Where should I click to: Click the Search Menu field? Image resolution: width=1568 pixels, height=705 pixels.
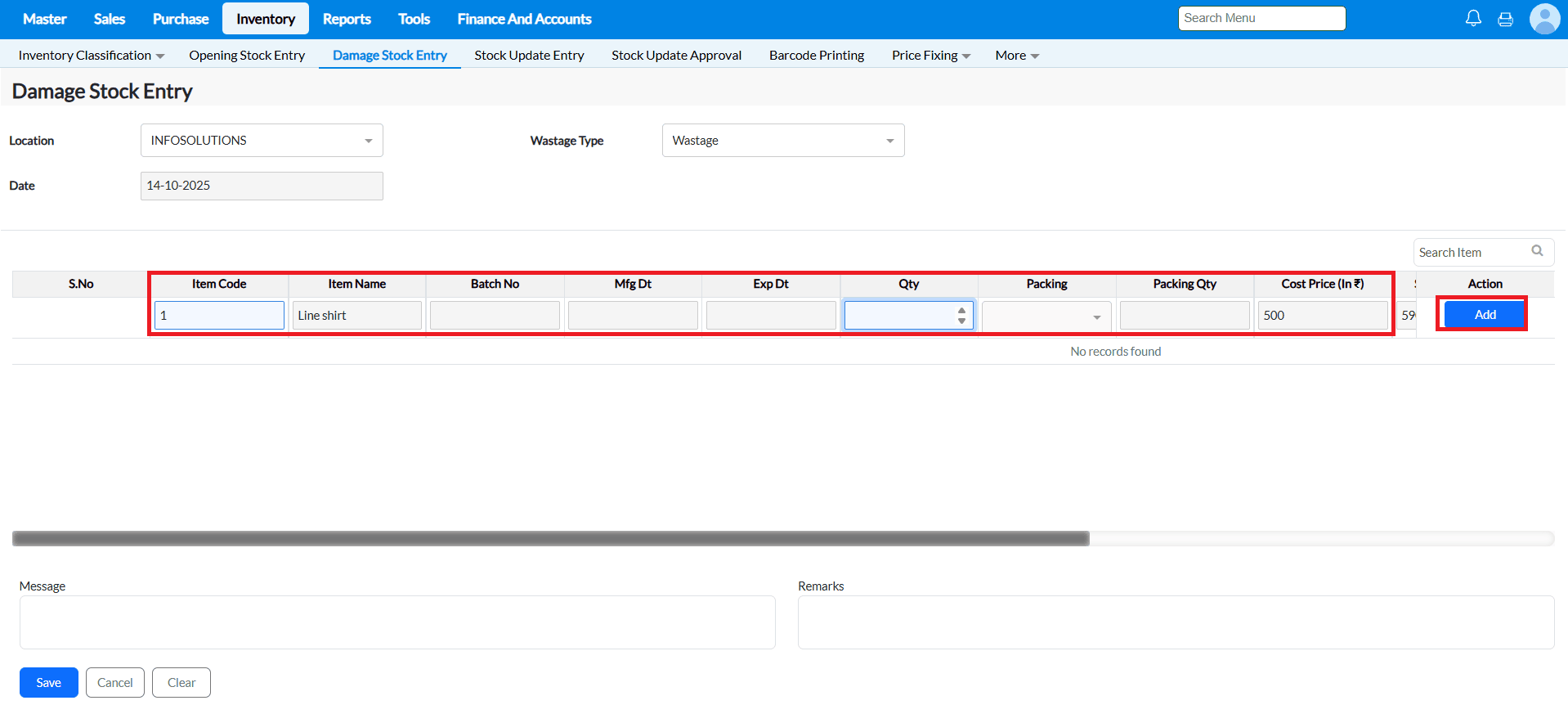click(x=1261, y=18)
